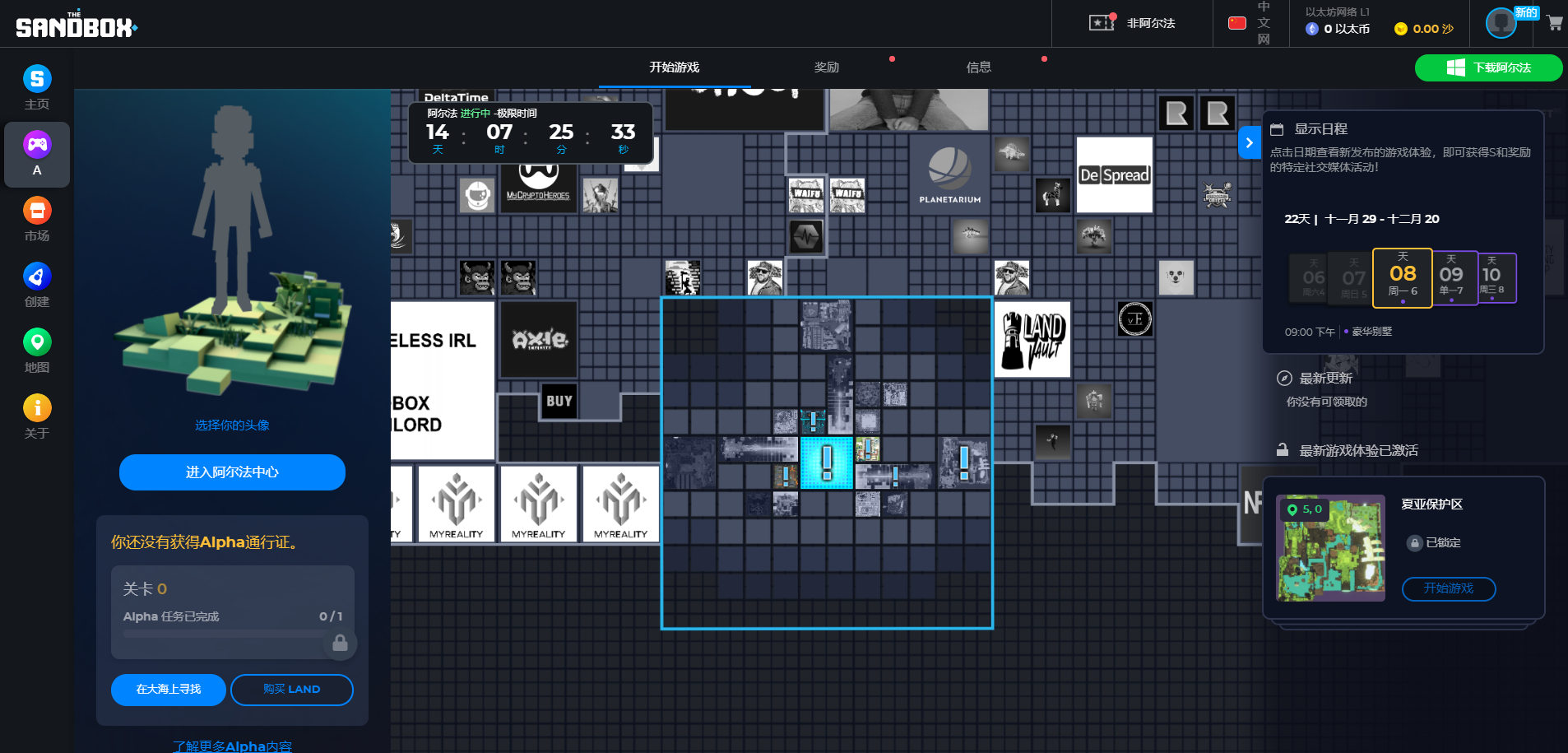Open the 地图 map sidebar icon
Screen dimensions: 1568x753
tap(37, 351)
